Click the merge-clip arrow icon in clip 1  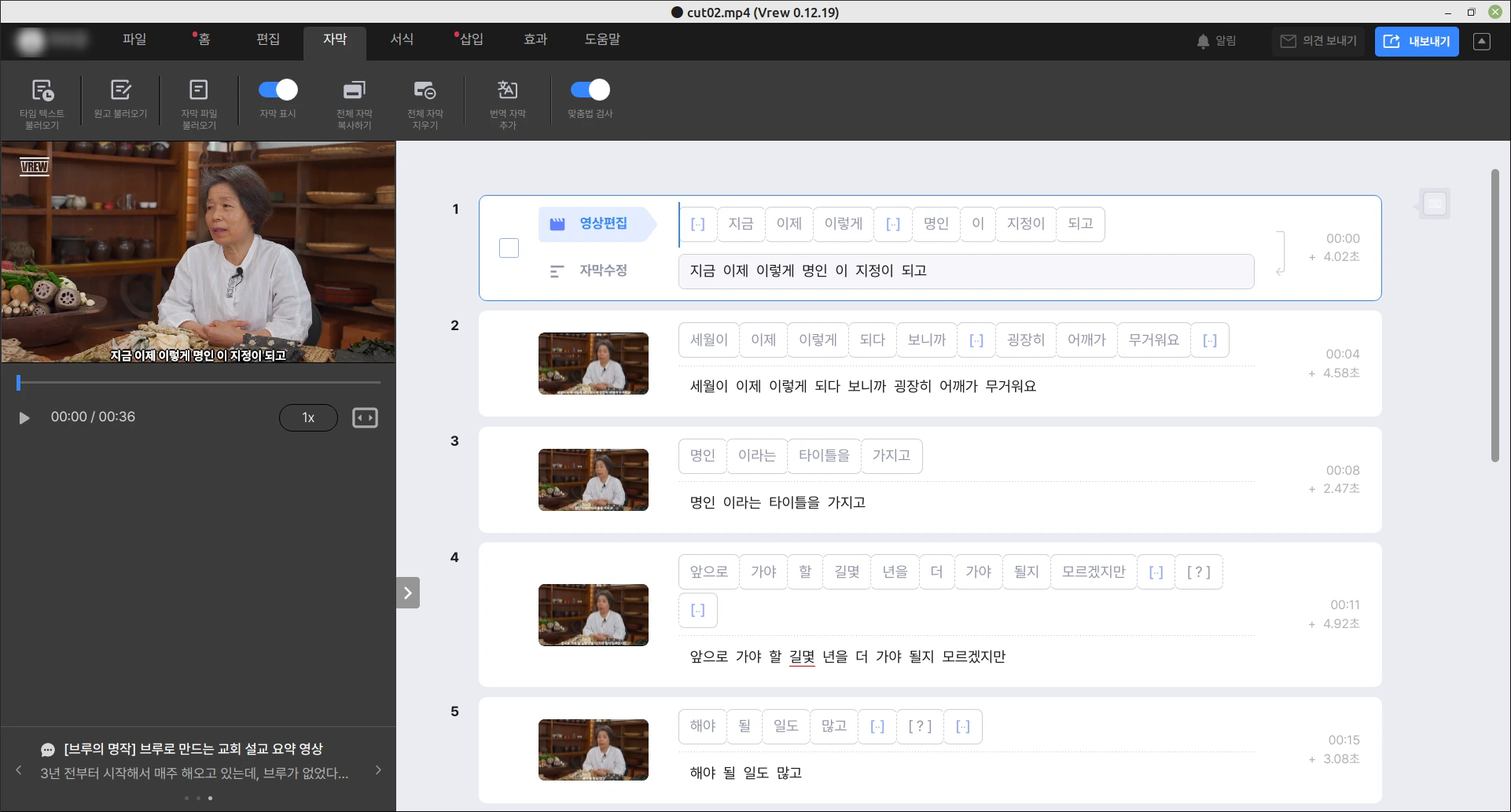[x=1281, y=252]
